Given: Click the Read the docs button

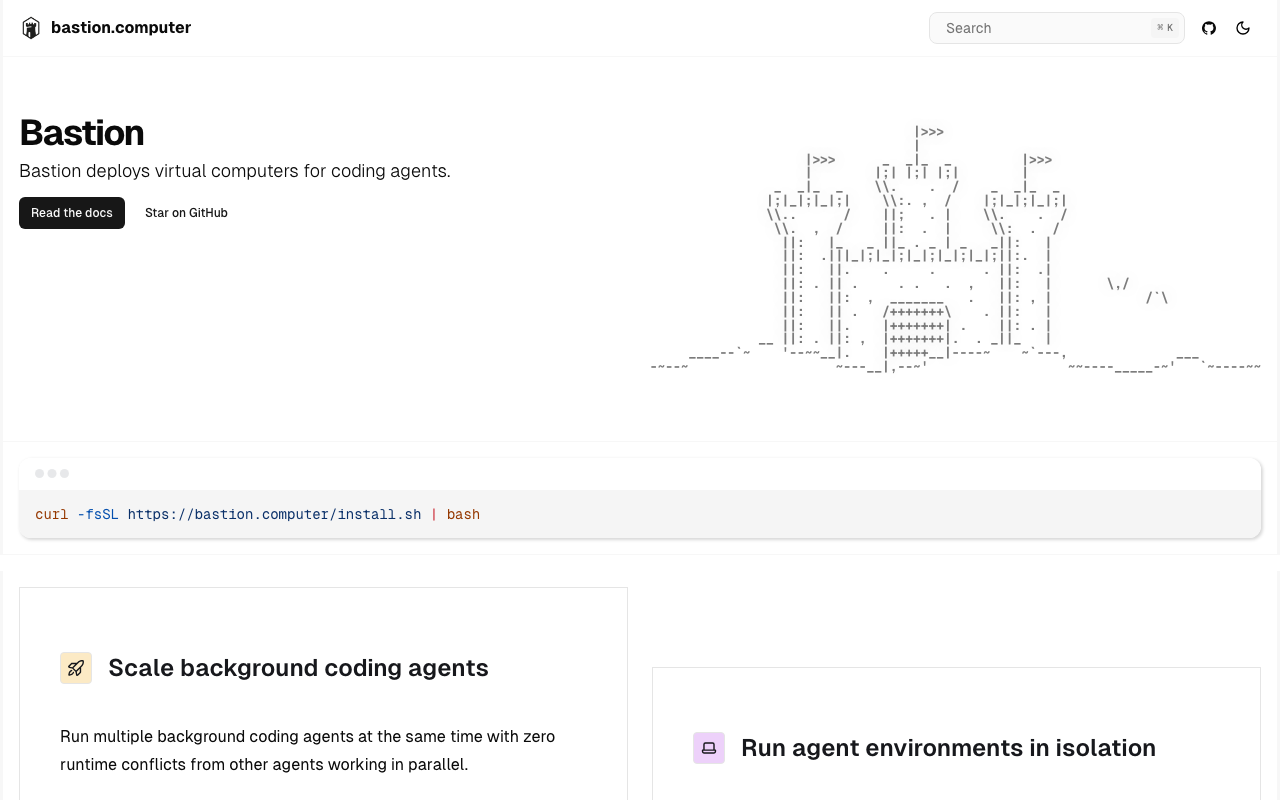Looking at the screenshot, I should (72, 213).
